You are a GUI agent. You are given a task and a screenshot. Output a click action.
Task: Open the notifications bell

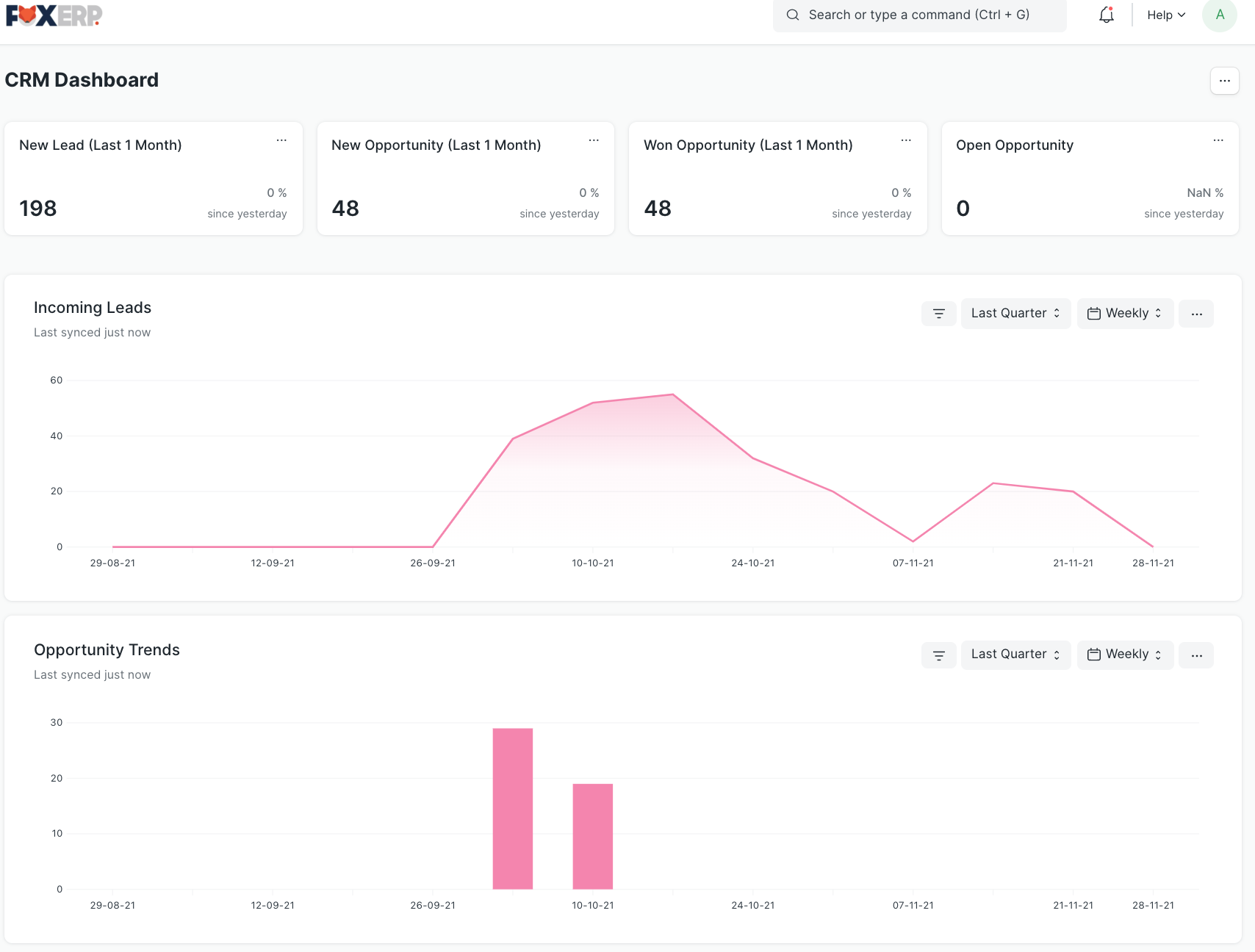[x=1107, y=15]
